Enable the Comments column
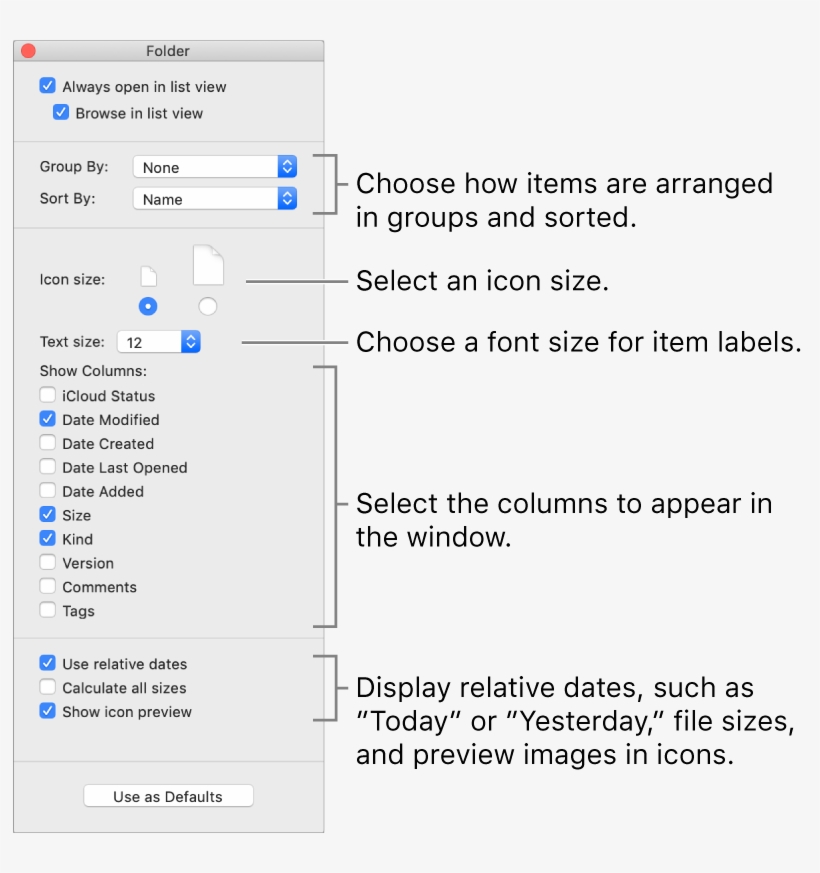The image size is (820, 873). (47, 587)
